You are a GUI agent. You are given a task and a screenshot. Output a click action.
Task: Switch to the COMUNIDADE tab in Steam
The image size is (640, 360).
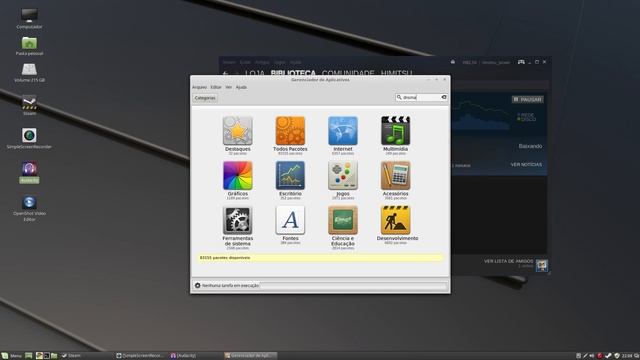pos(348,73)
